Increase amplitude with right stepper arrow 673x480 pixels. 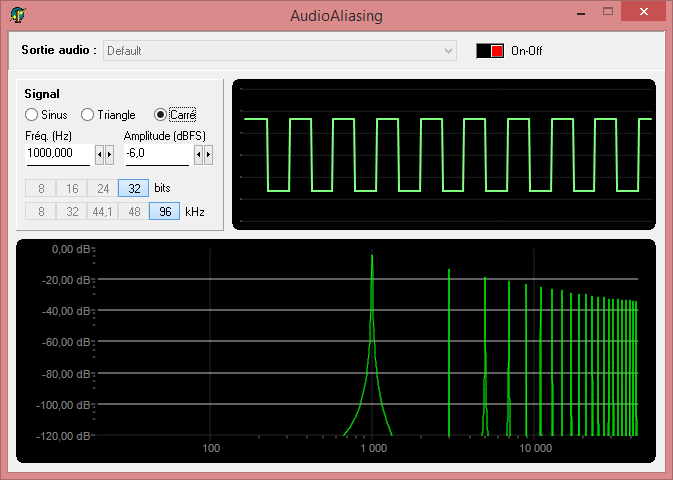pos(208,154)
